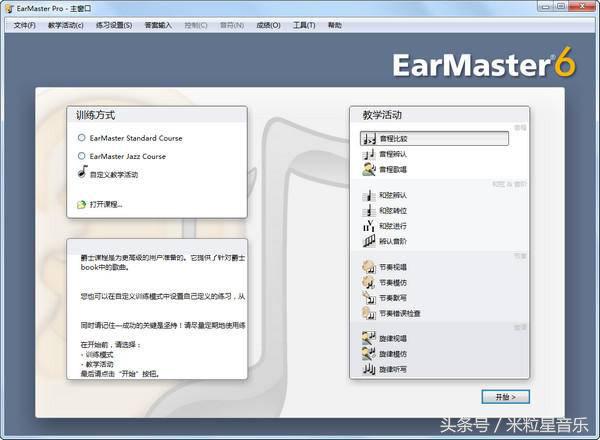The height and width of the screenshot is (440, 600).
Task: Pick the 辨认音阶 scale identification icon
Action: (x=369, y=241)
